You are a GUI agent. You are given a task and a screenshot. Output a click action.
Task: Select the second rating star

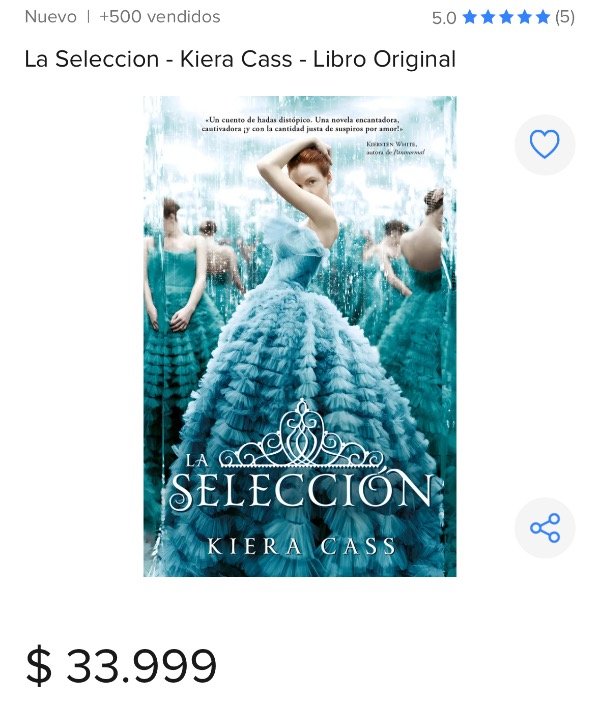click(x=488, y=18)
